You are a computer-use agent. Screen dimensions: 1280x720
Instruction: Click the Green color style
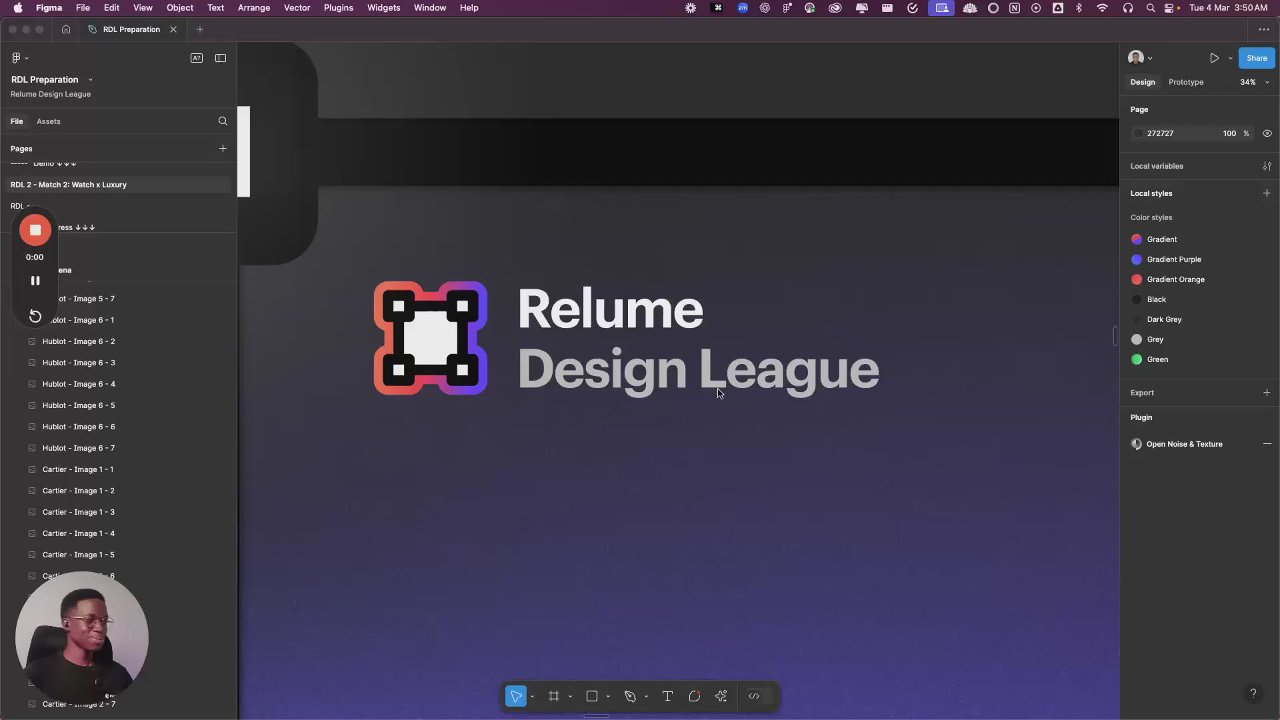1157,359
